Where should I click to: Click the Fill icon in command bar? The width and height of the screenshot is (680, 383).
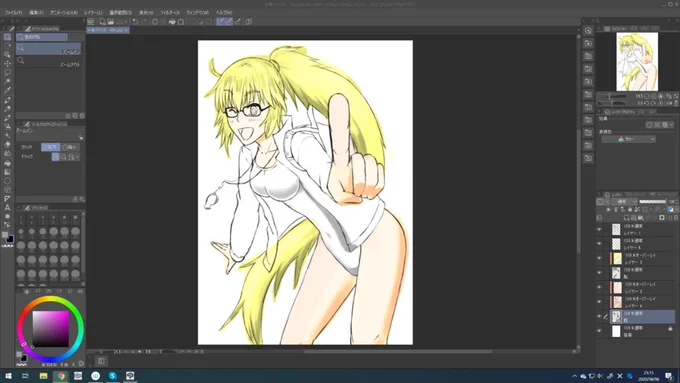[172, 22]
